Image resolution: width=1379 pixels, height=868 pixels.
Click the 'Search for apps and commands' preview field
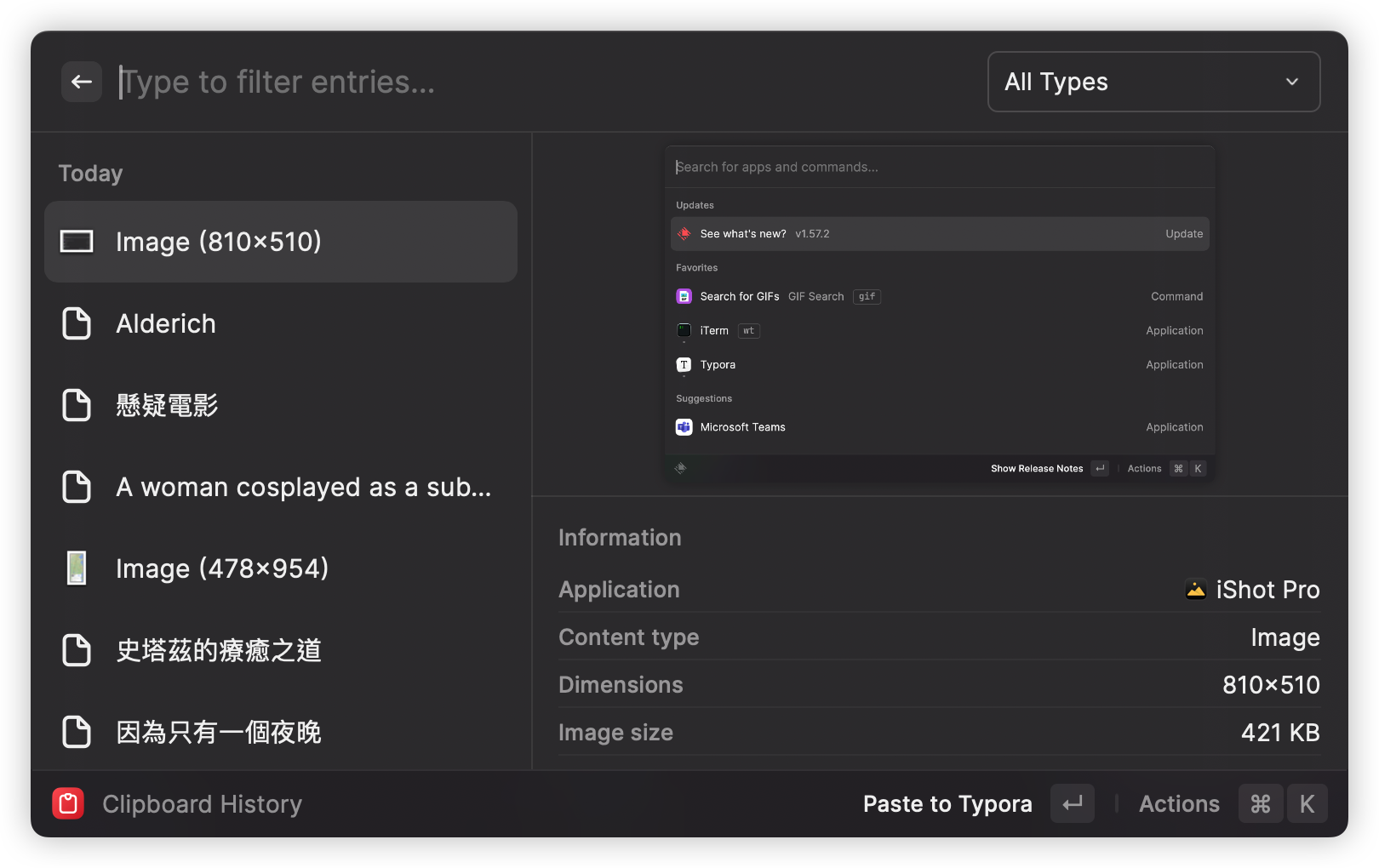coord(940,167)
